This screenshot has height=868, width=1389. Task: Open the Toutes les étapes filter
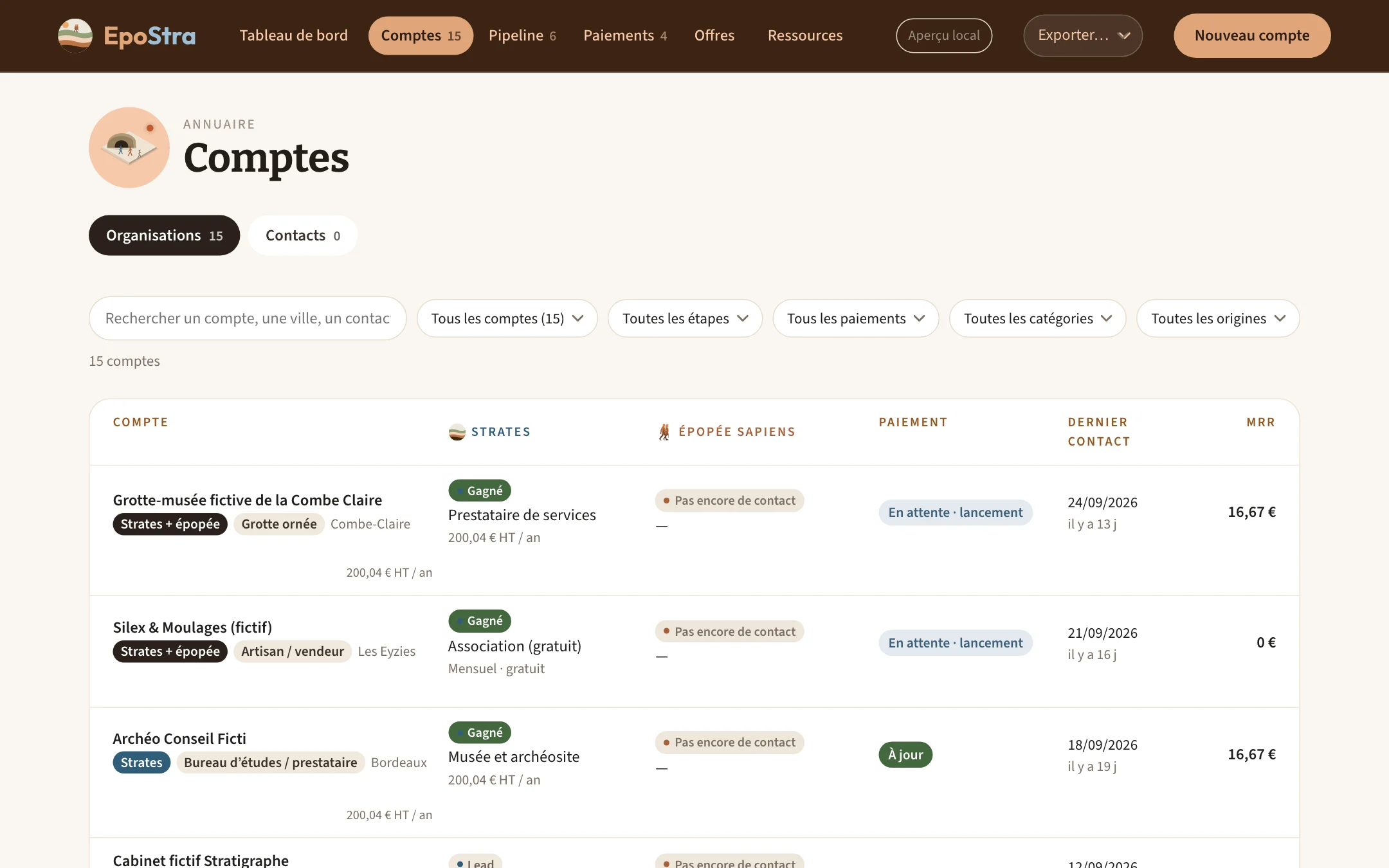click(685, 318)
